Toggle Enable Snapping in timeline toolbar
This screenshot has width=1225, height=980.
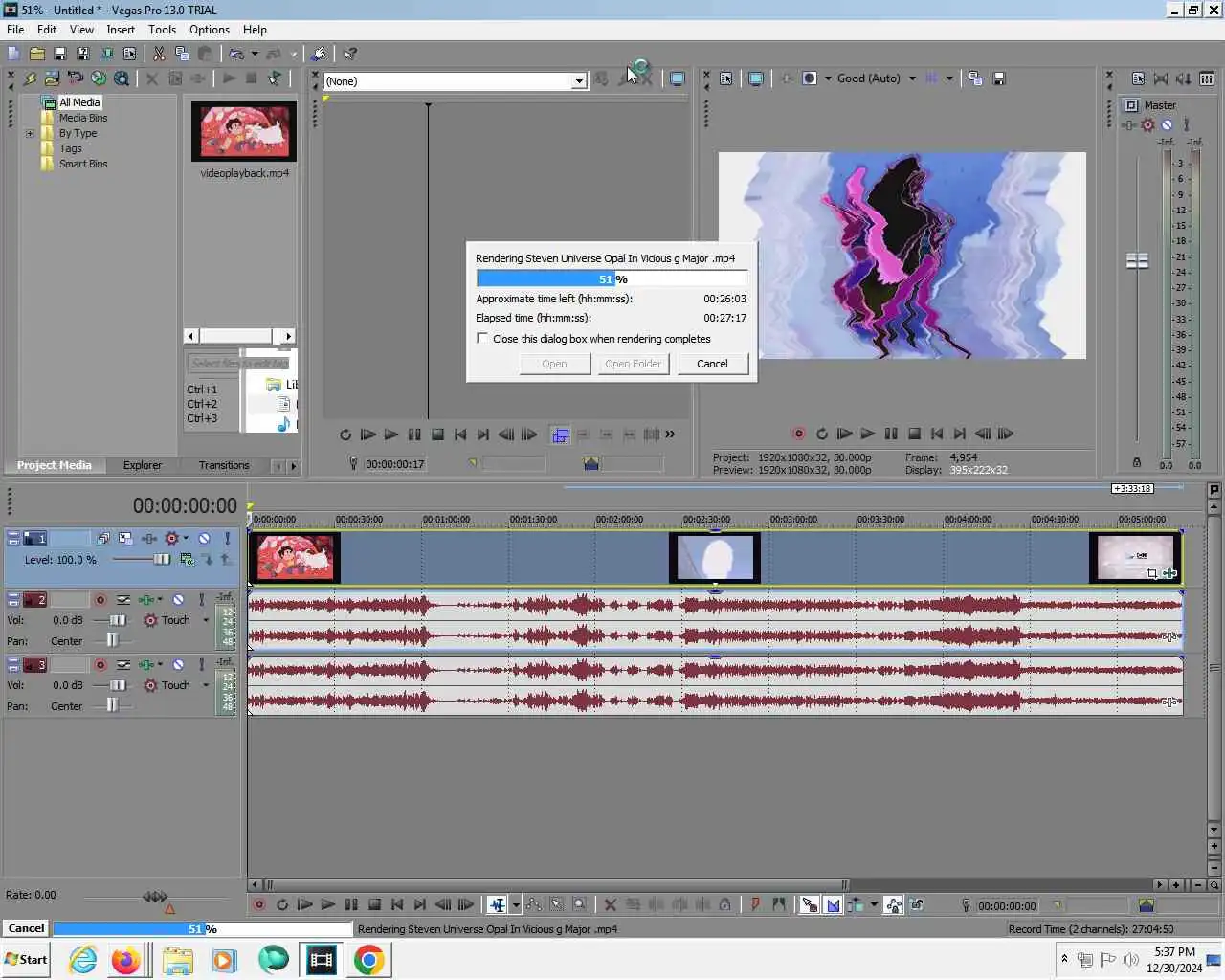coord(810,904)
